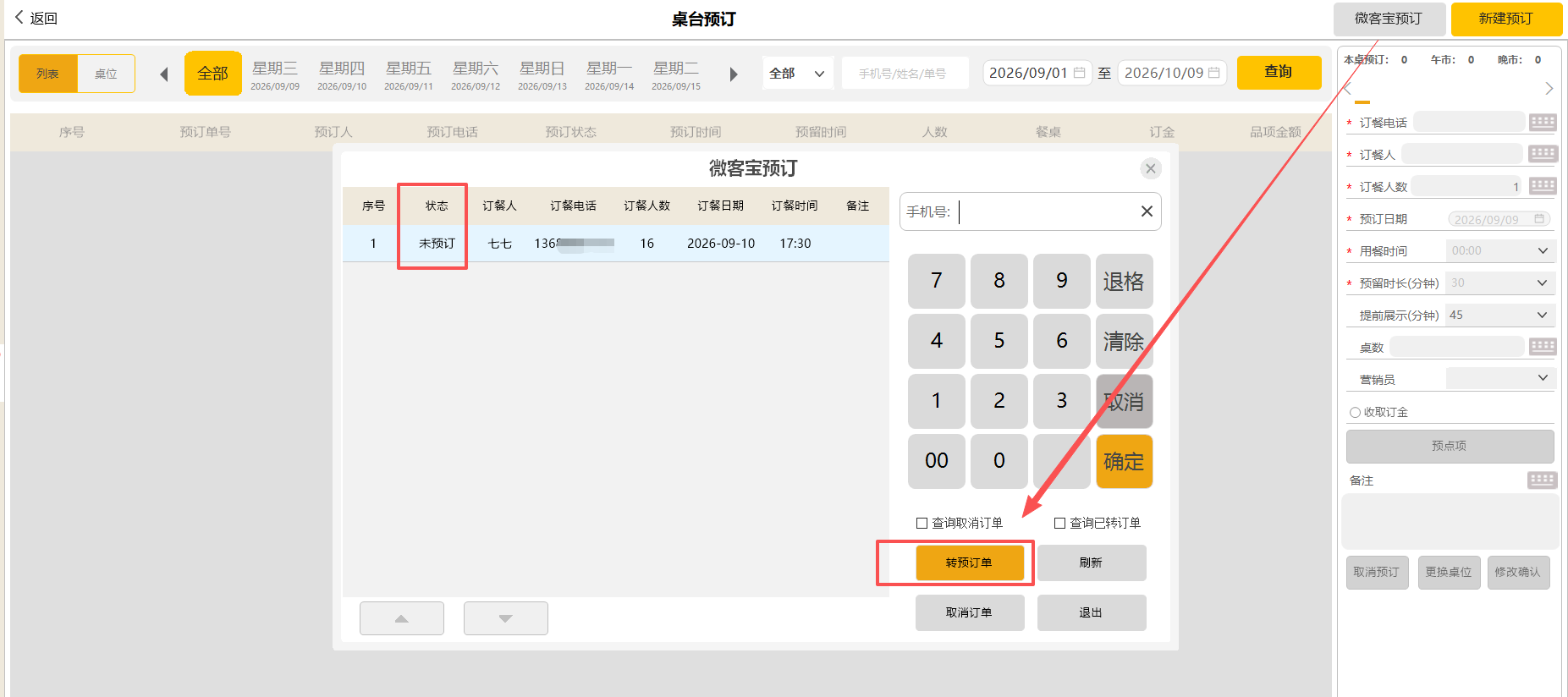The width and height of the screenshot is (1568, 697).
Task: Click the down arrow button under the order list
Action: (506, 618)
